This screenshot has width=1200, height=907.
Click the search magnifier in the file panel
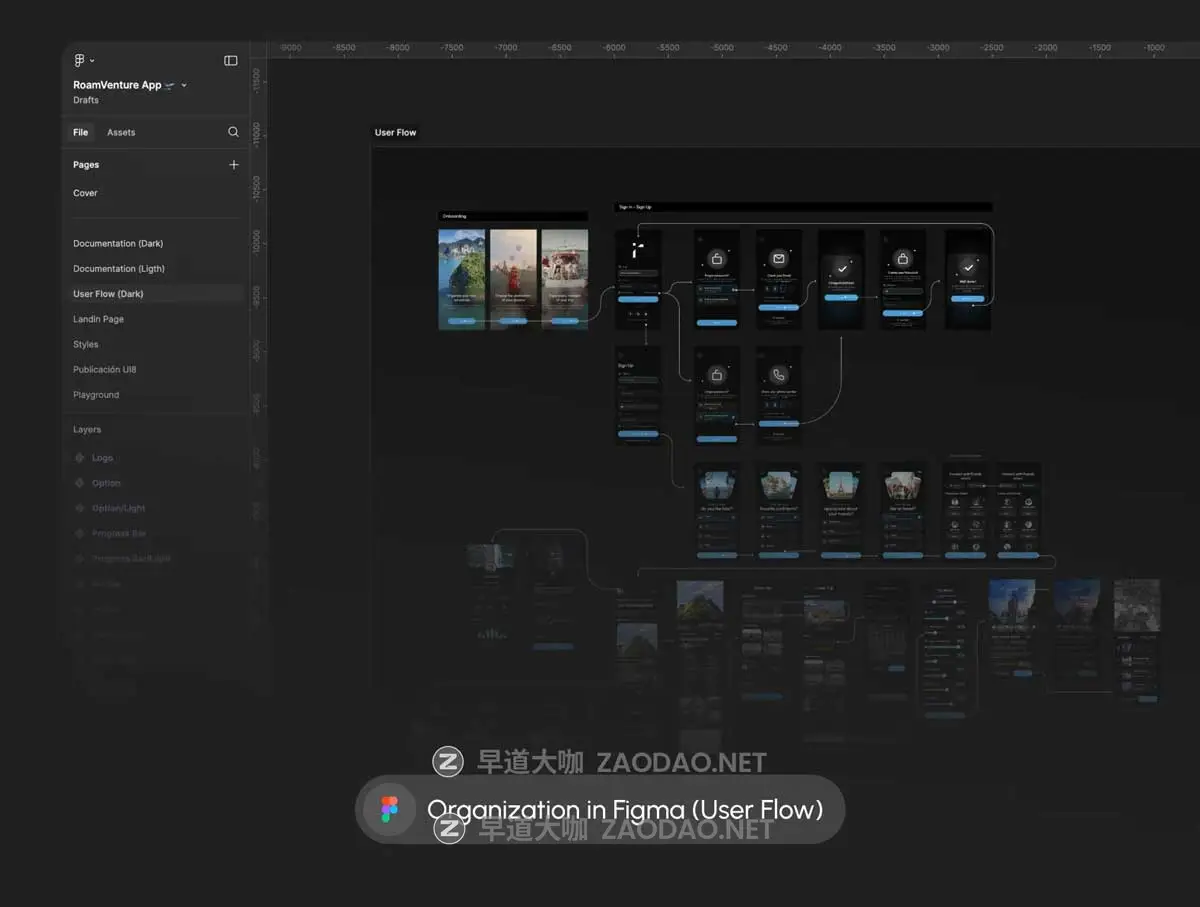point(233,132)
